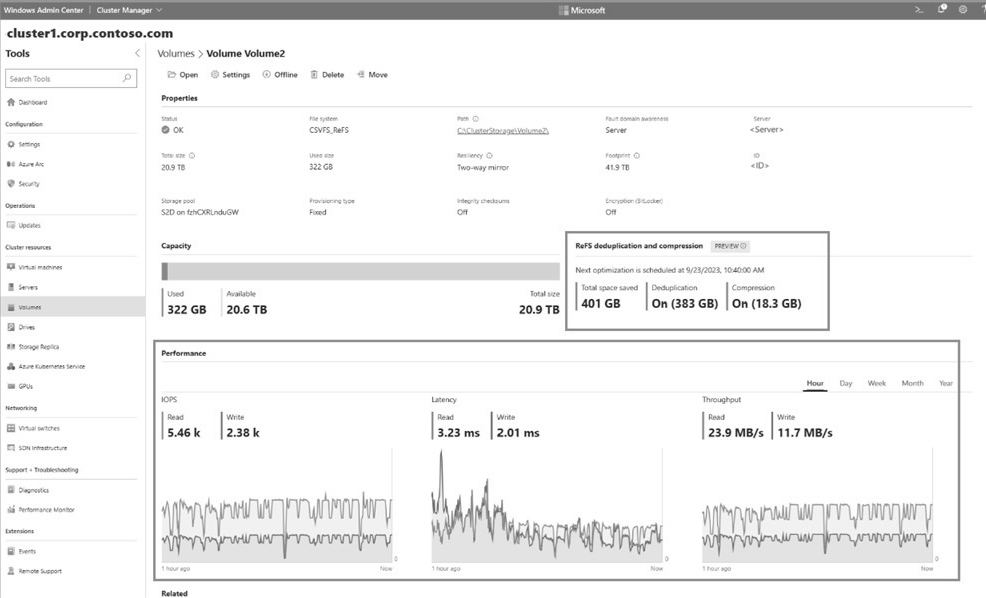This screenshot has width=986, height=598.
Task: Switch performance view to Day
Action: [846, 383]
